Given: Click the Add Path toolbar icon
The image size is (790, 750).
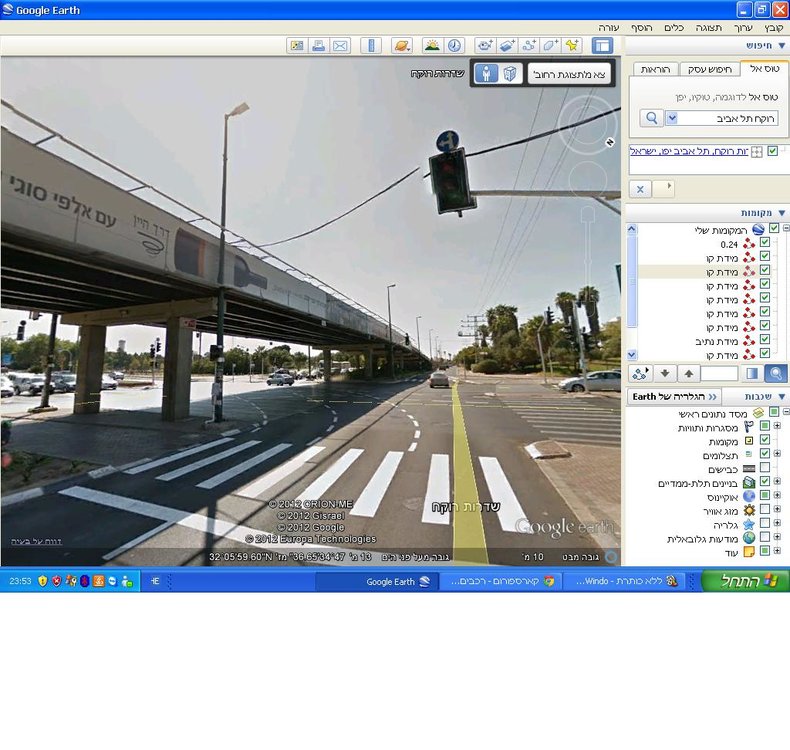Looking at the screenshot, I should tap(529, 46).
